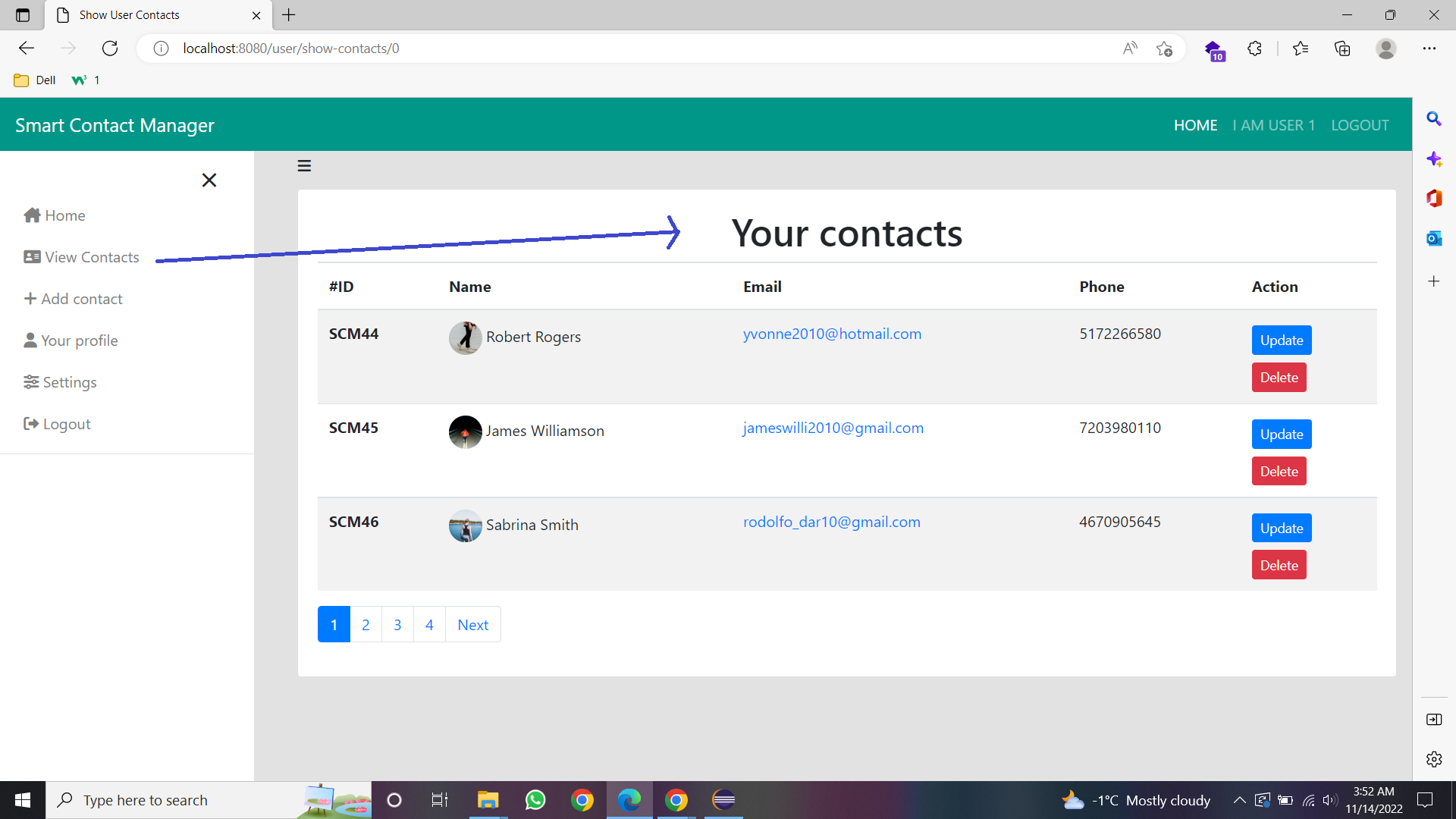1456x819 pixels.
Task: Close the sidebar using the X icon
Action: point(209,180)
